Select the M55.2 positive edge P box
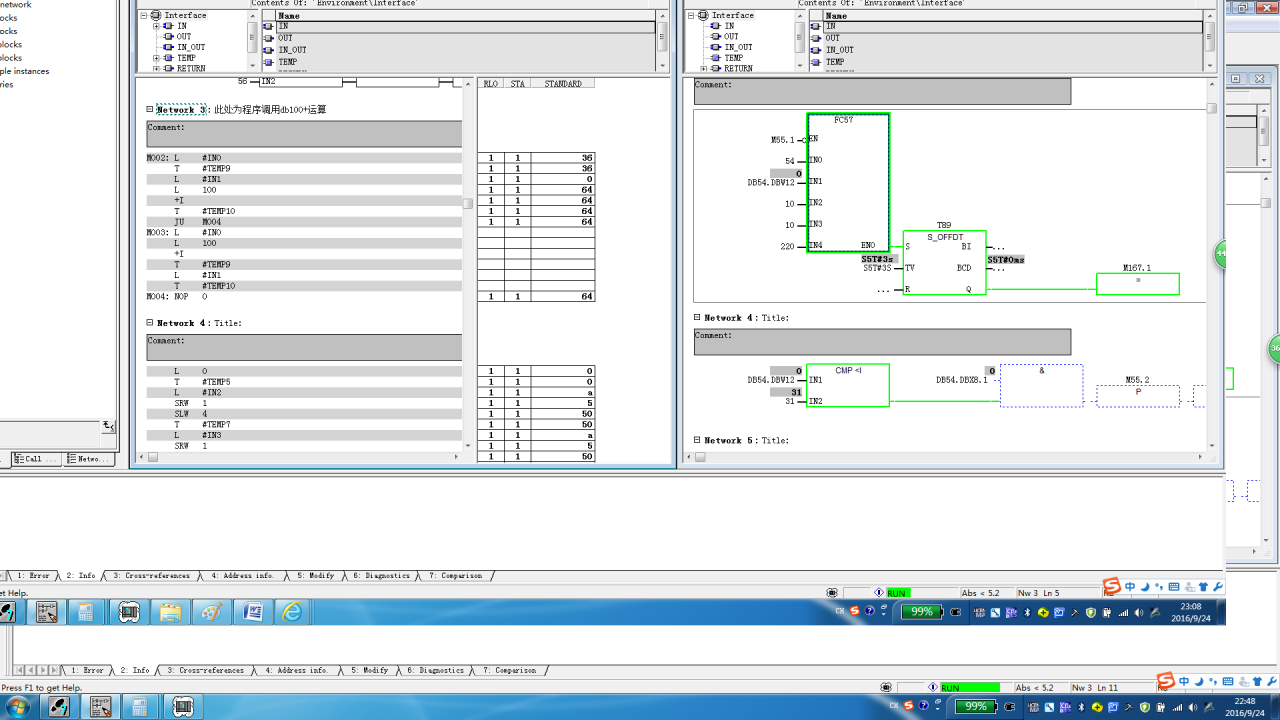The height and width of the screenshot is (720, 1280). click(x=1137, y=396)
